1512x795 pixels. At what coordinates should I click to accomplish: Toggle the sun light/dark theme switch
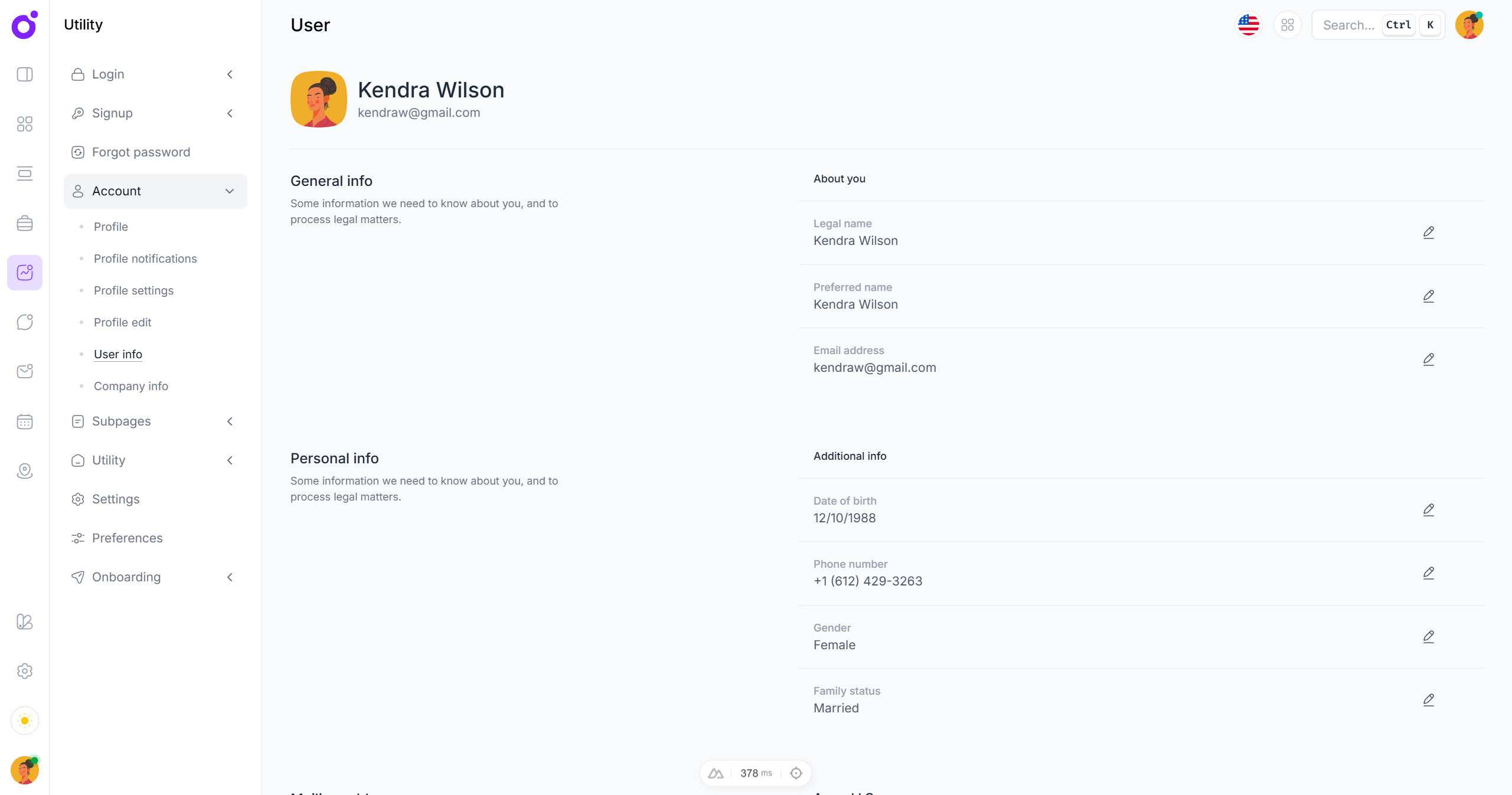[x=25, y=721]
